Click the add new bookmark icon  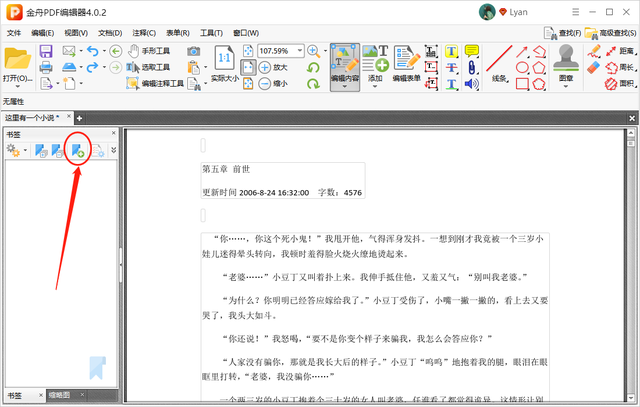pos(77,150)
